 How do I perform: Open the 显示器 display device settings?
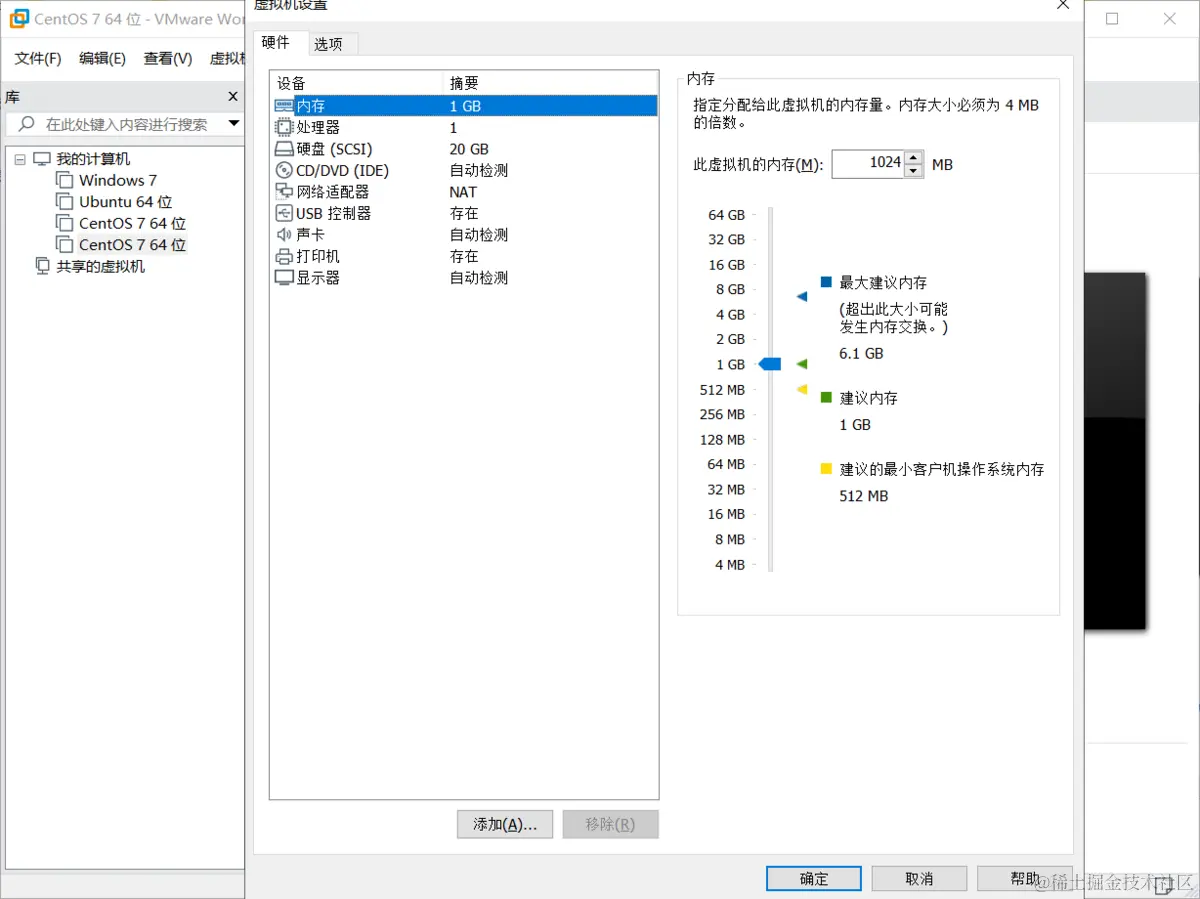pos(315,277)
